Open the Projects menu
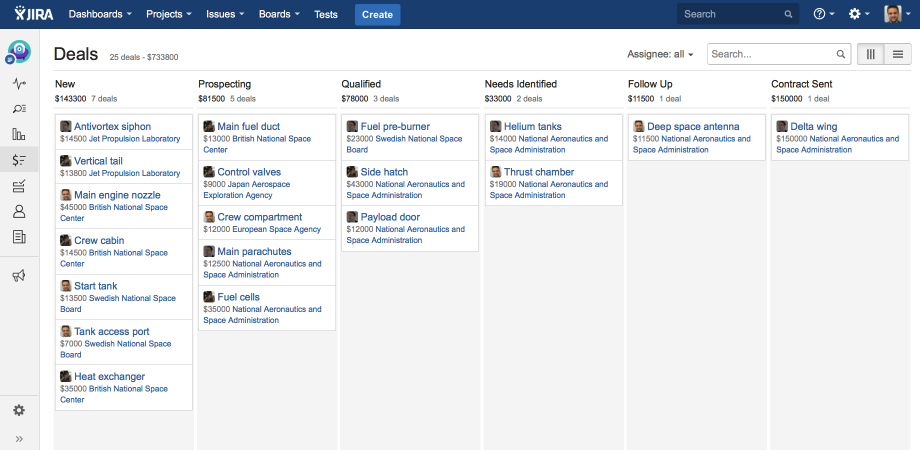Viewport: 920px width, 450px height. click(169, 14)
